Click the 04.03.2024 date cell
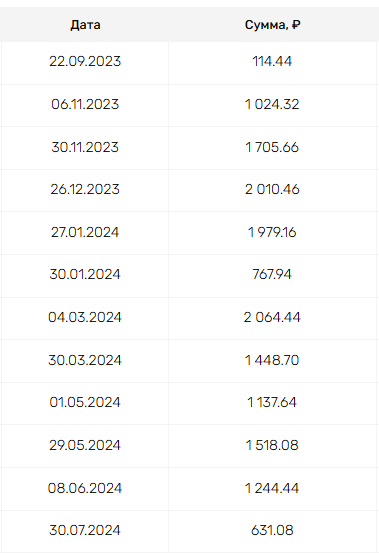 tap(85, 317)
